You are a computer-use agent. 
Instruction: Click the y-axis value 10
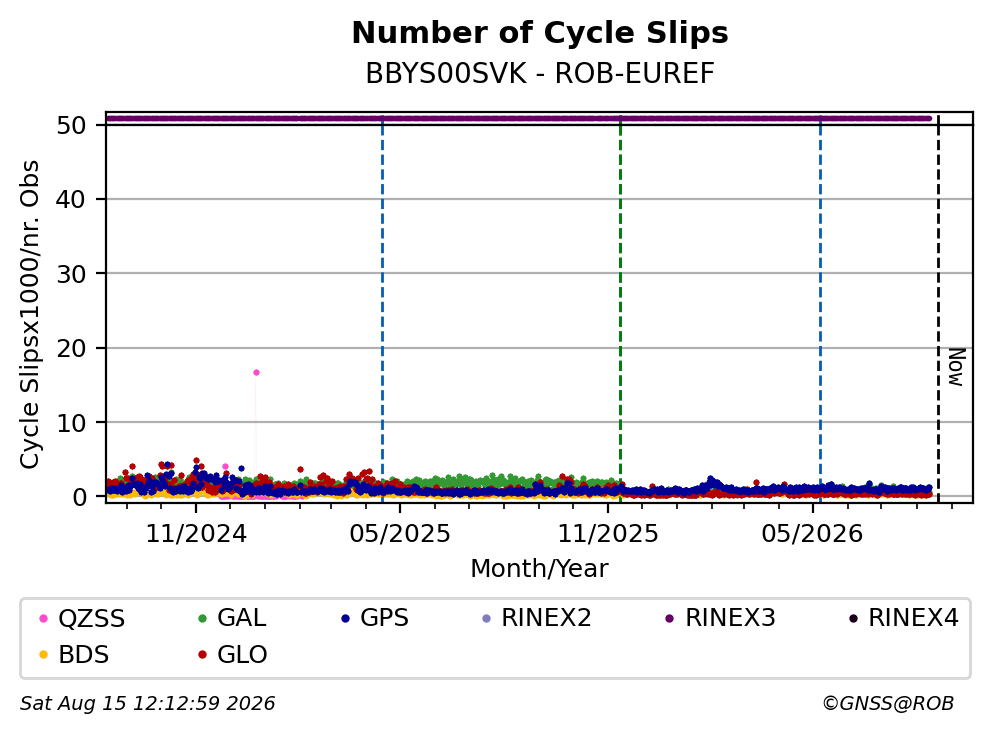pyautogui.click(x=71, y=423)
